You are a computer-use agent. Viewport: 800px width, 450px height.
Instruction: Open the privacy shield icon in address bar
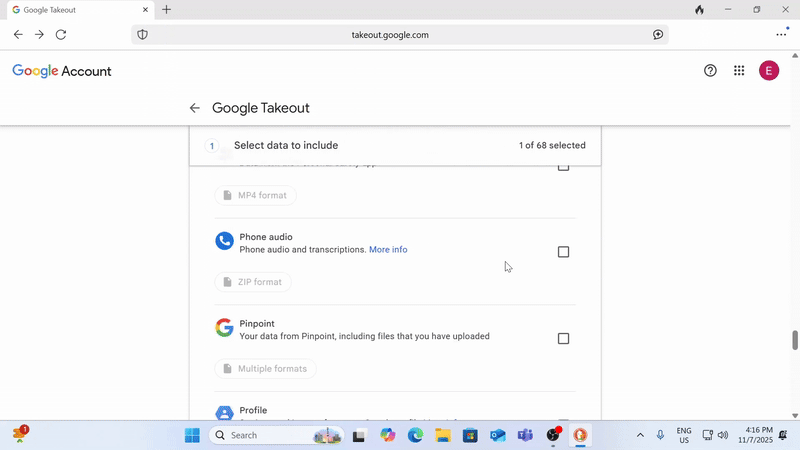[x=142, y=35]
